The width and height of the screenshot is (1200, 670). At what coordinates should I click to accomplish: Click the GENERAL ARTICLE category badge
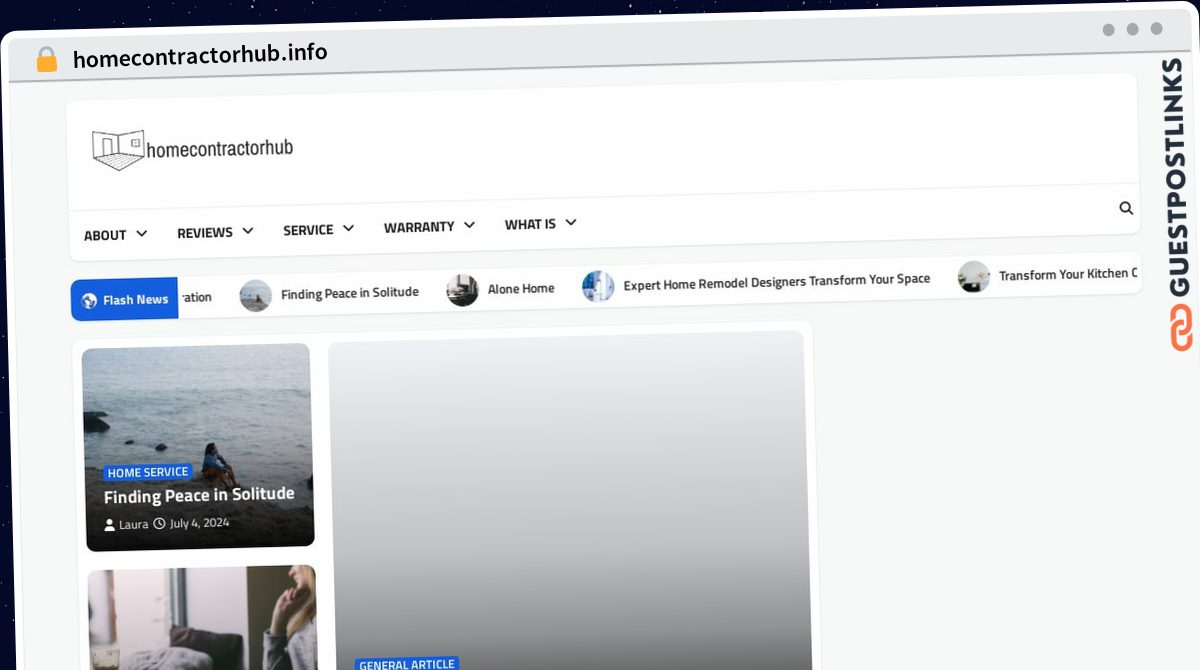coord(407,664)
